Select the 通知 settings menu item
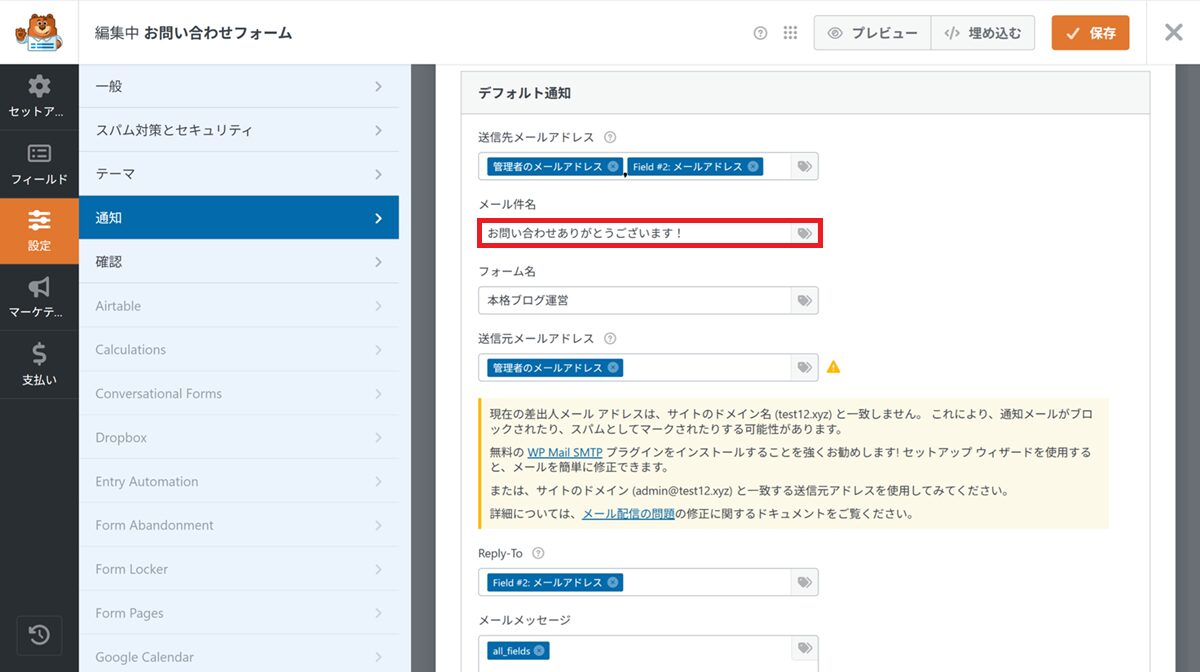This screenshot has width=1200, height=672. pos(238,218)
